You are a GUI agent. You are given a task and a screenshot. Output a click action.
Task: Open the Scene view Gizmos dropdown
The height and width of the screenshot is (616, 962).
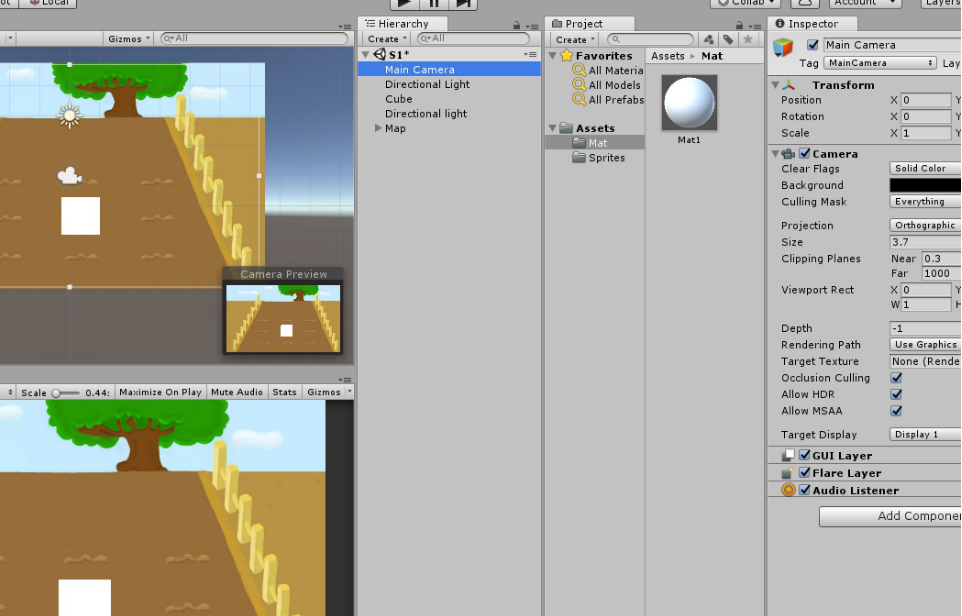coord(129,39)
